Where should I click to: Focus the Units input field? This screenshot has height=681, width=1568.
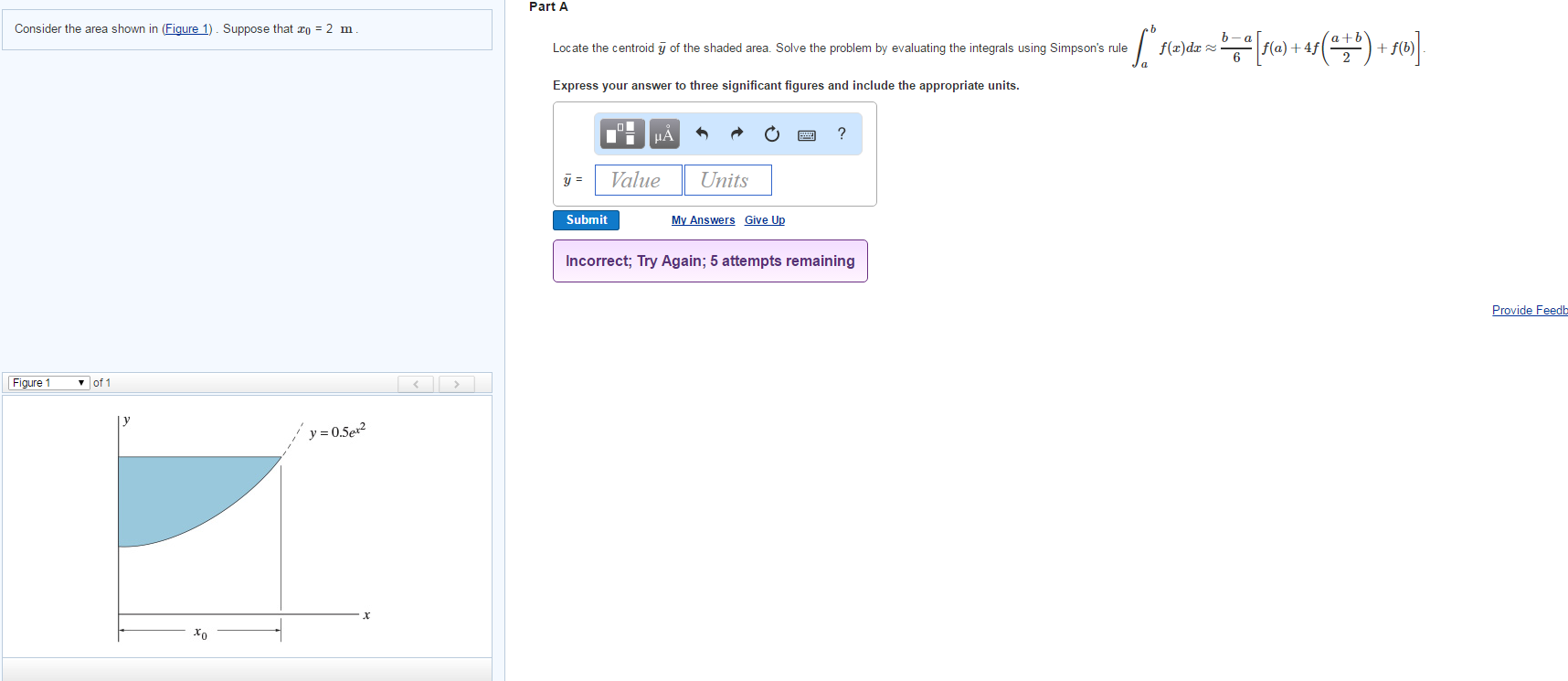[728, 180]
